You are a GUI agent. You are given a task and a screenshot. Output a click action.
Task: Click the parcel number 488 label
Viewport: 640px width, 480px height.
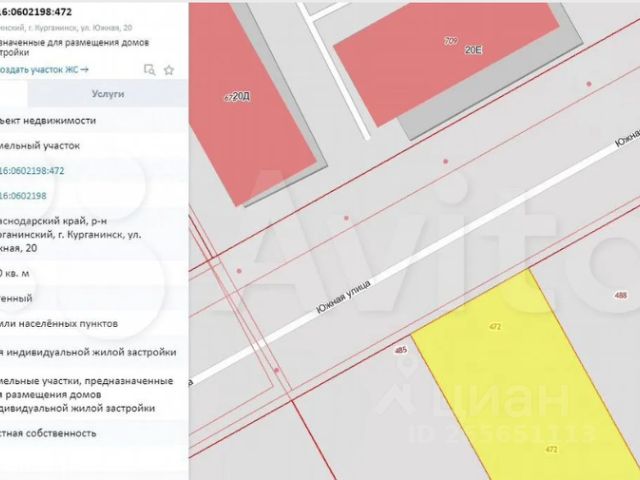[x=620, y=296]
